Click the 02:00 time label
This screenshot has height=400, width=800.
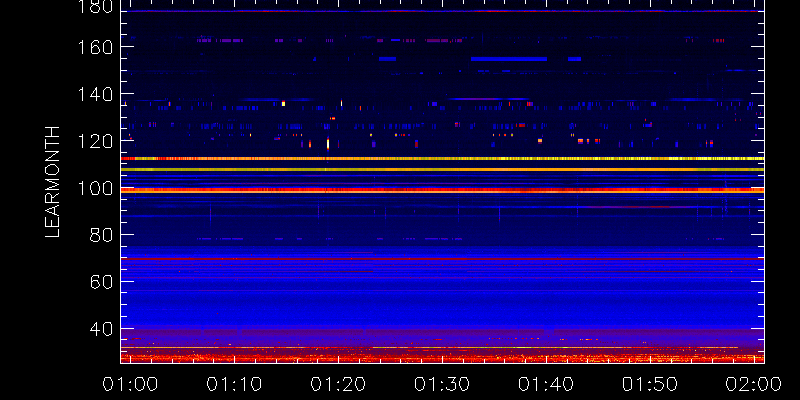(x=754, y=384)
